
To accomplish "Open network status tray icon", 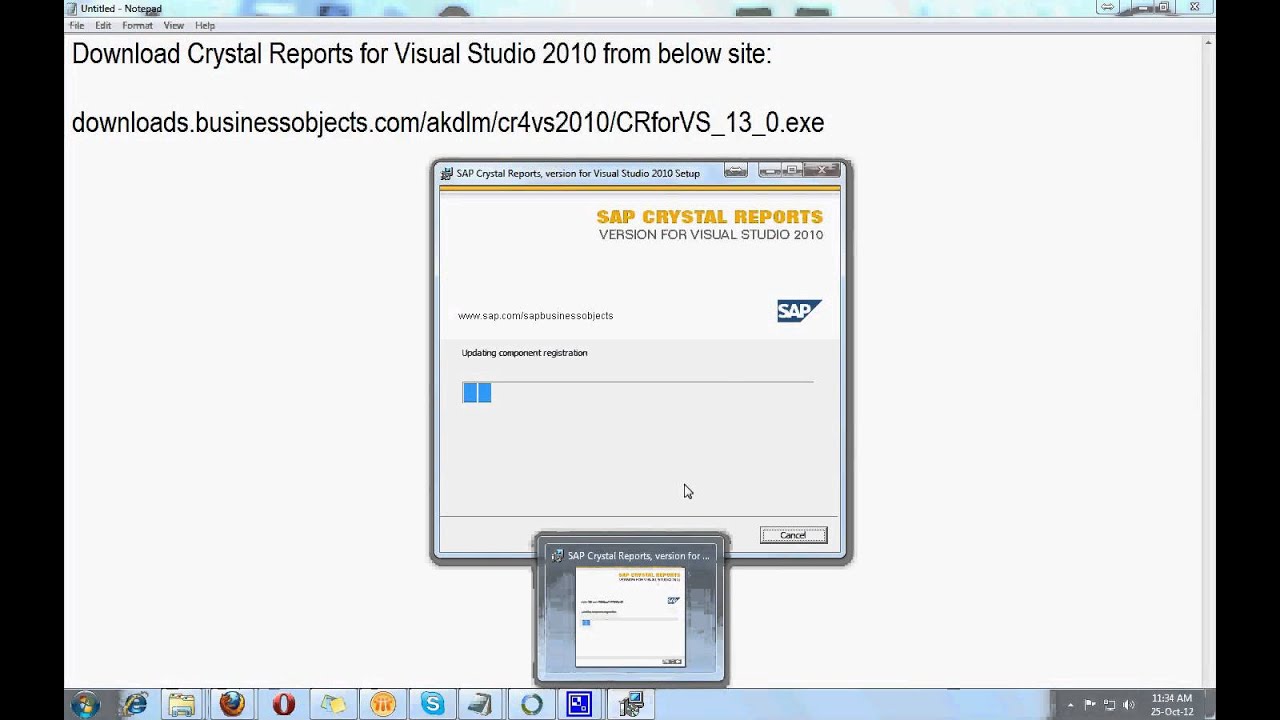I will click(1109, 704).
